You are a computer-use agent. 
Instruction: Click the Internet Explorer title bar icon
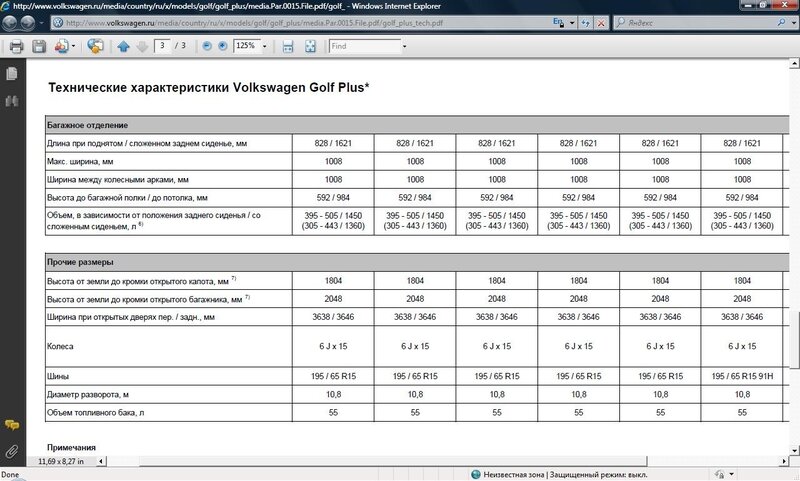(x=5, y=6)
